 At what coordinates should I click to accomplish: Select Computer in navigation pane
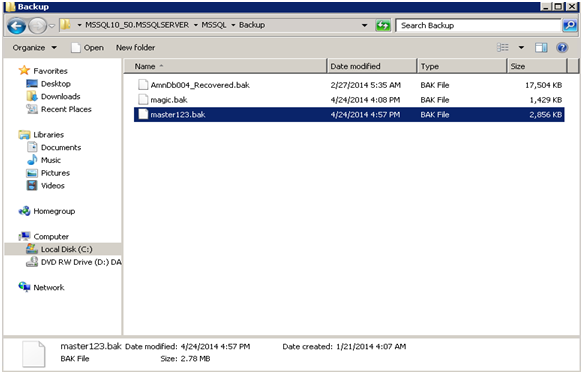(44, 236)
